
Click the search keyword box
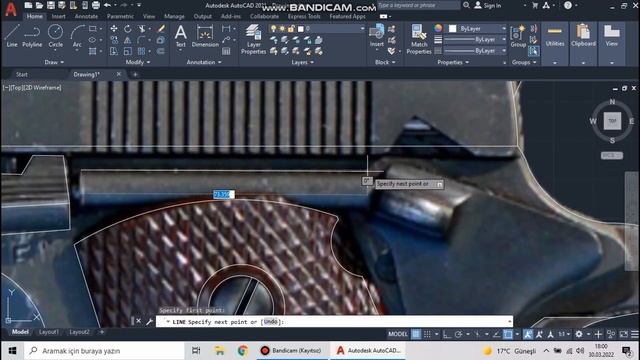coord(418,5)
